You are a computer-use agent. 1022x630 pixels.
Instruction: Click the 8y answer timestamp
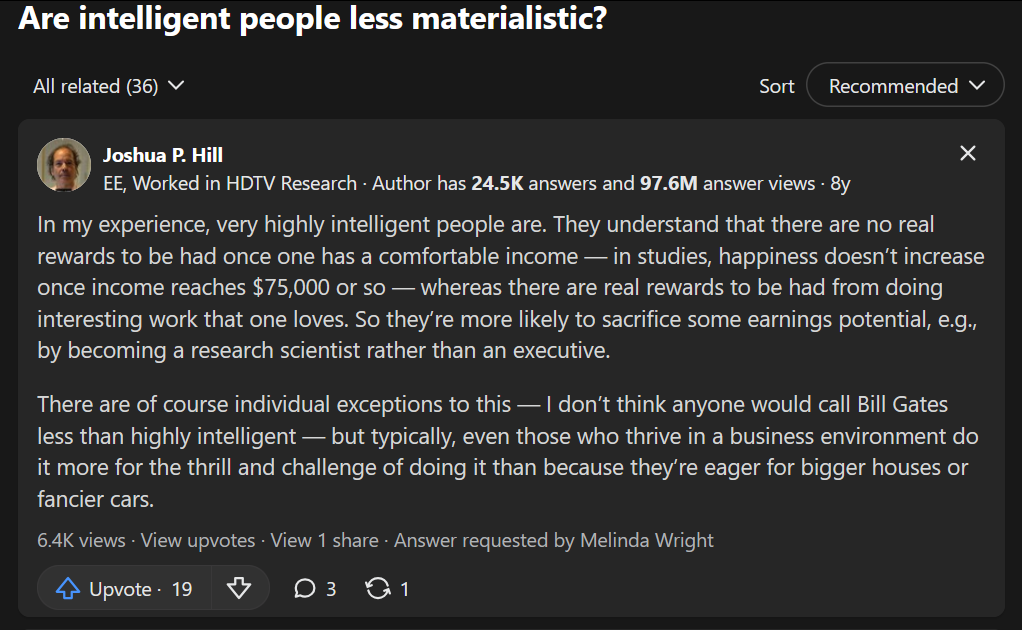click(x=840, y=183)
